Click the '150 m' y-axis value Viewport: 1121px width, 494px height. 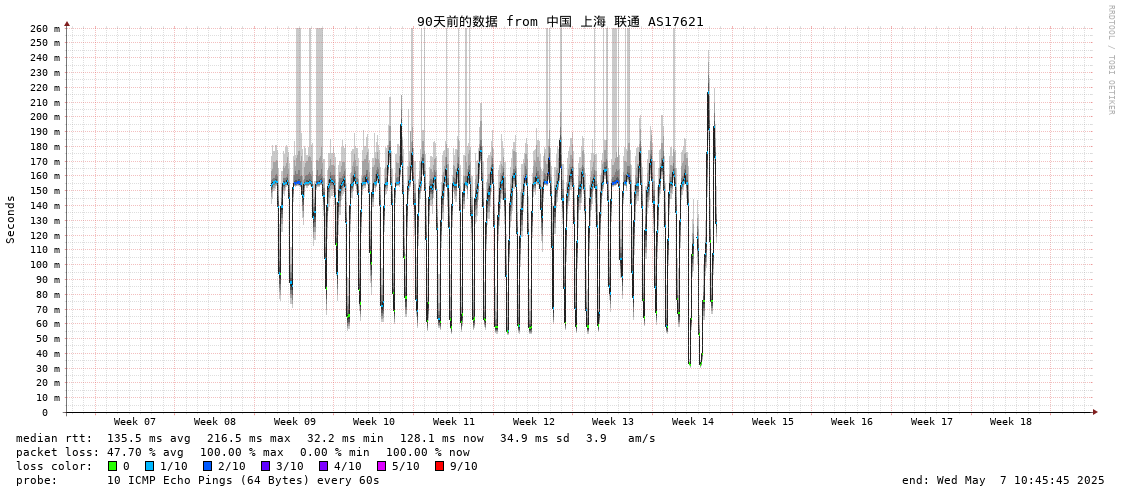coord(46,191)
